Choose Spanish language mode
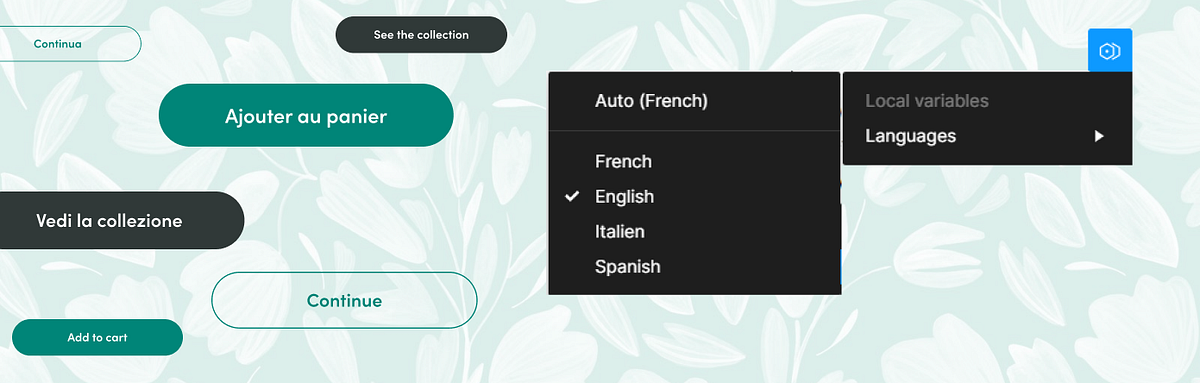This screenshot has height=383, width=1200. [x=695, y=266]
